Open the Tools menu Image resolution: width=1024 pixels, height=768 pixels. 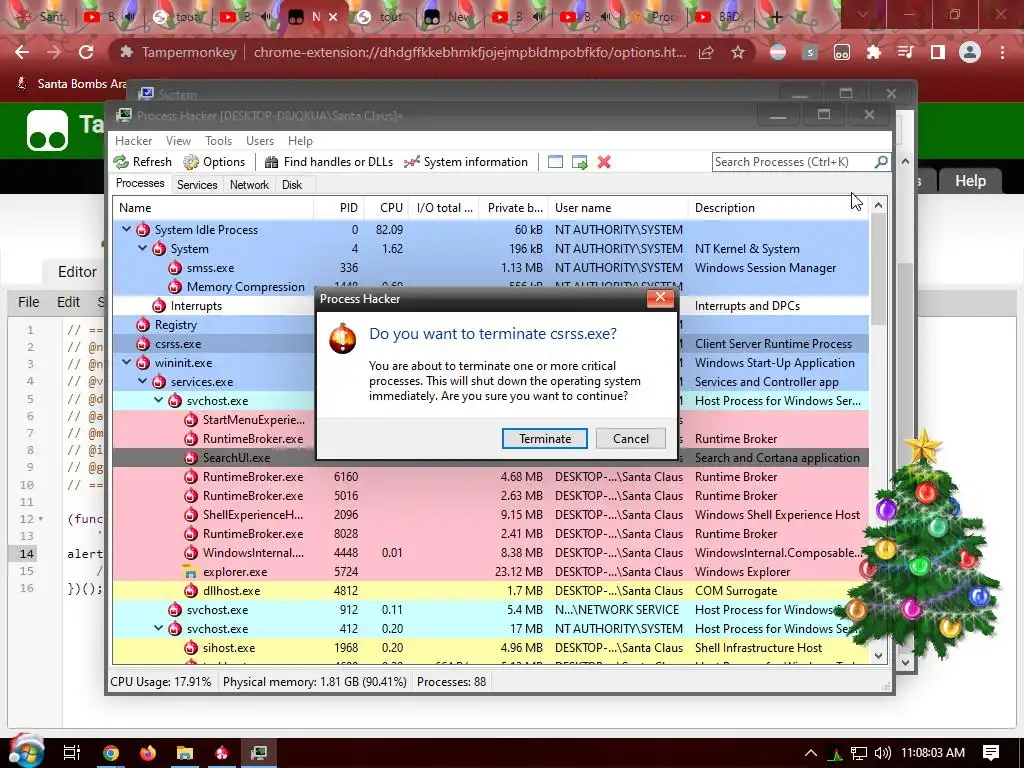[x=218, y=141]
